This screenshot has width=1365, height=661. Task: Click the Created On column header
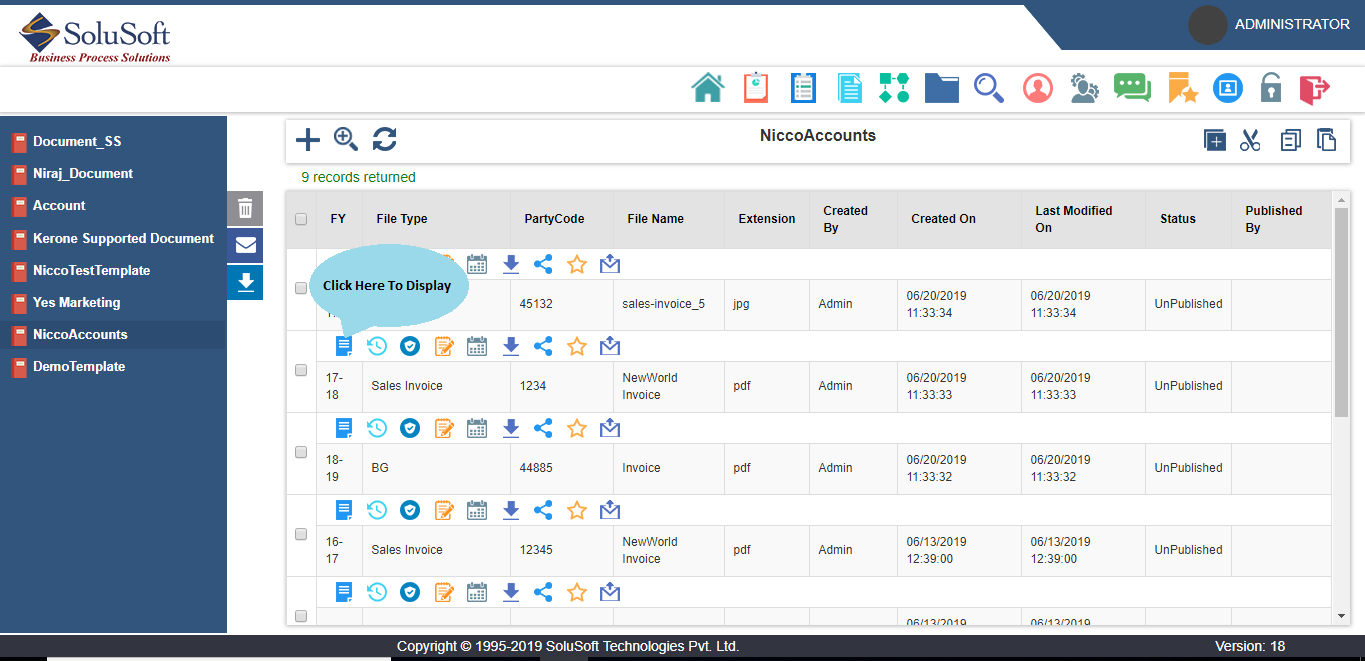pyautogui.click(x=943, y=219)
